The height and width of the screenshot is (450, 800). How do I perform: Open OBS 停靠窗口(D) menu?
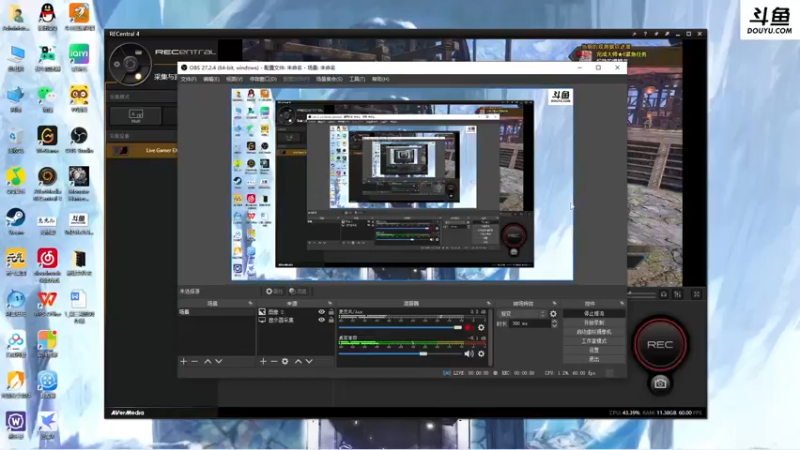[x=263, y=79]
